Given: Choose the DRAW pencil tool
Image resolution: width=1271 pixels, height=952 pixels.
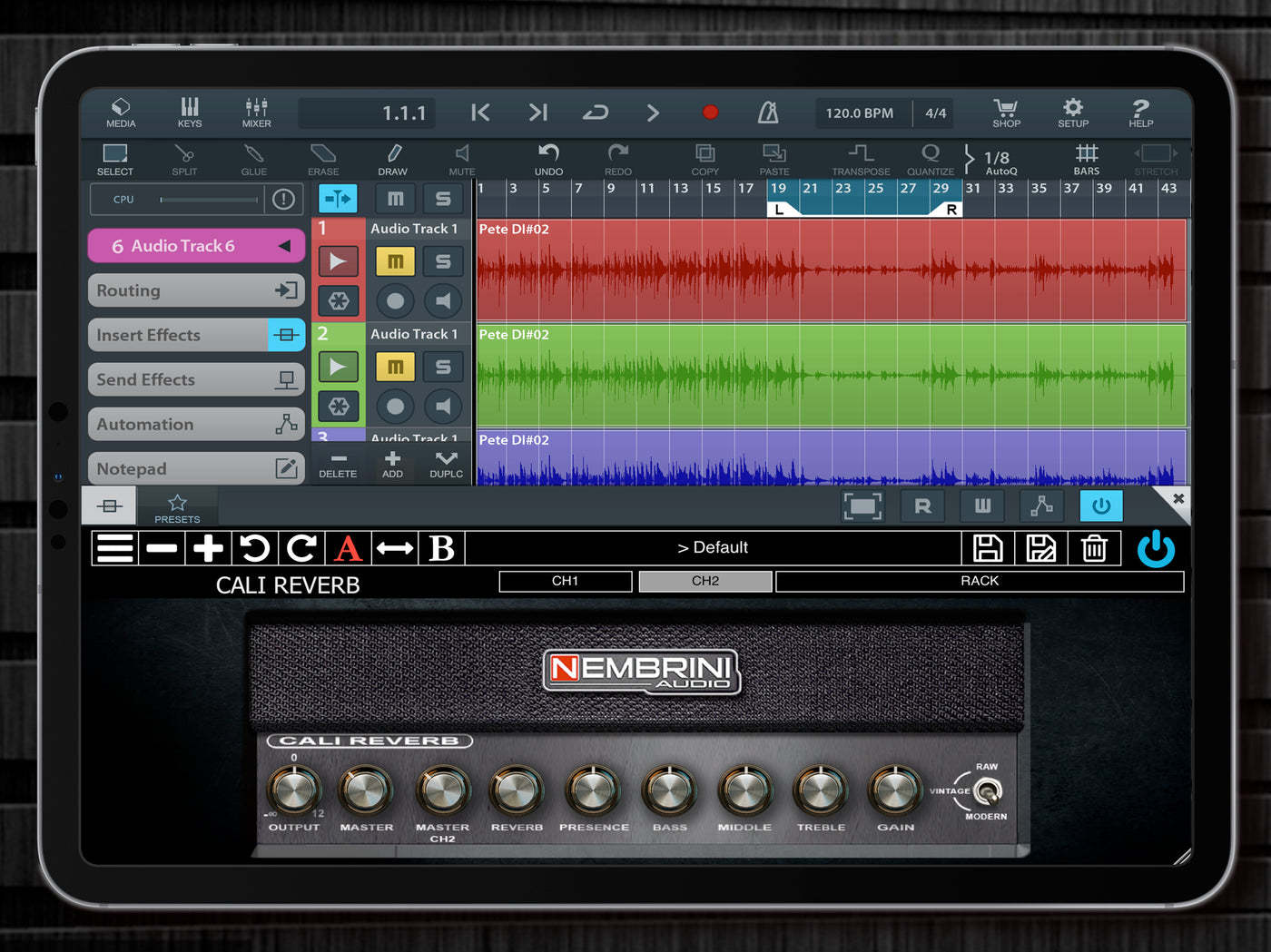Looking at the screenshot, I should [x=393, y=160].
